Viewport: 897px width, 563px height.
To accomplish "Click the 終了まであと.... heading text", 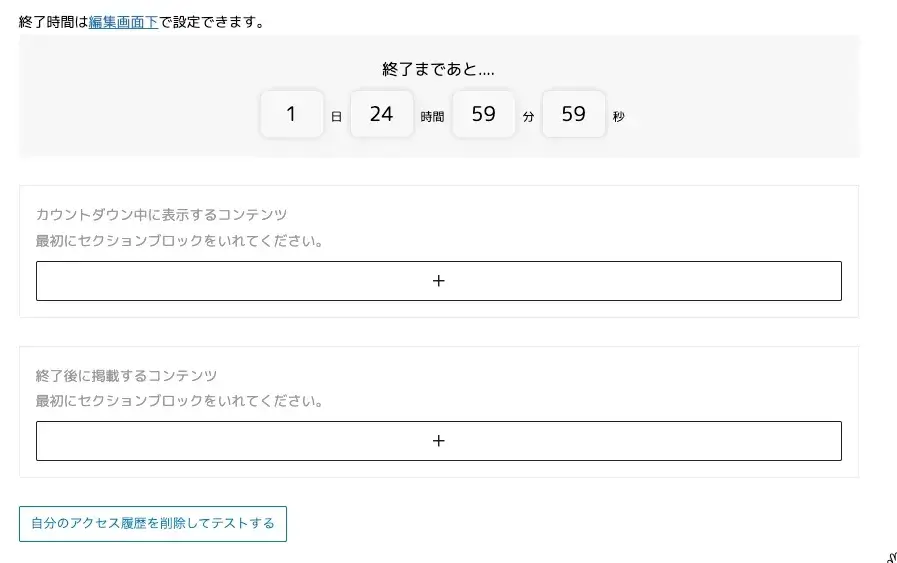I will click(438, 69).
